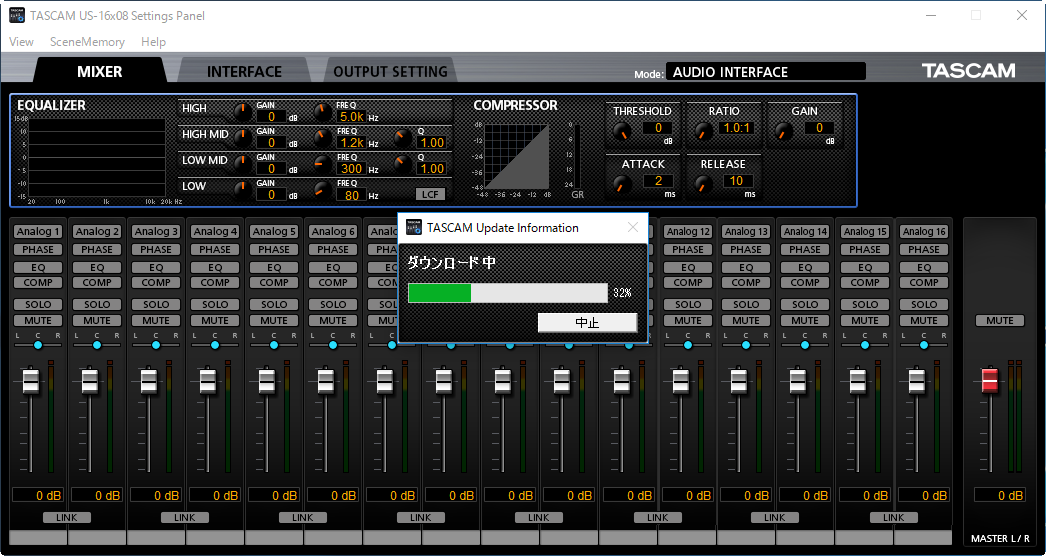Click the equalizer frequency response graph
Image resolution: width=1046 pixels, height=556 pixels.
(x=97, y=158)
